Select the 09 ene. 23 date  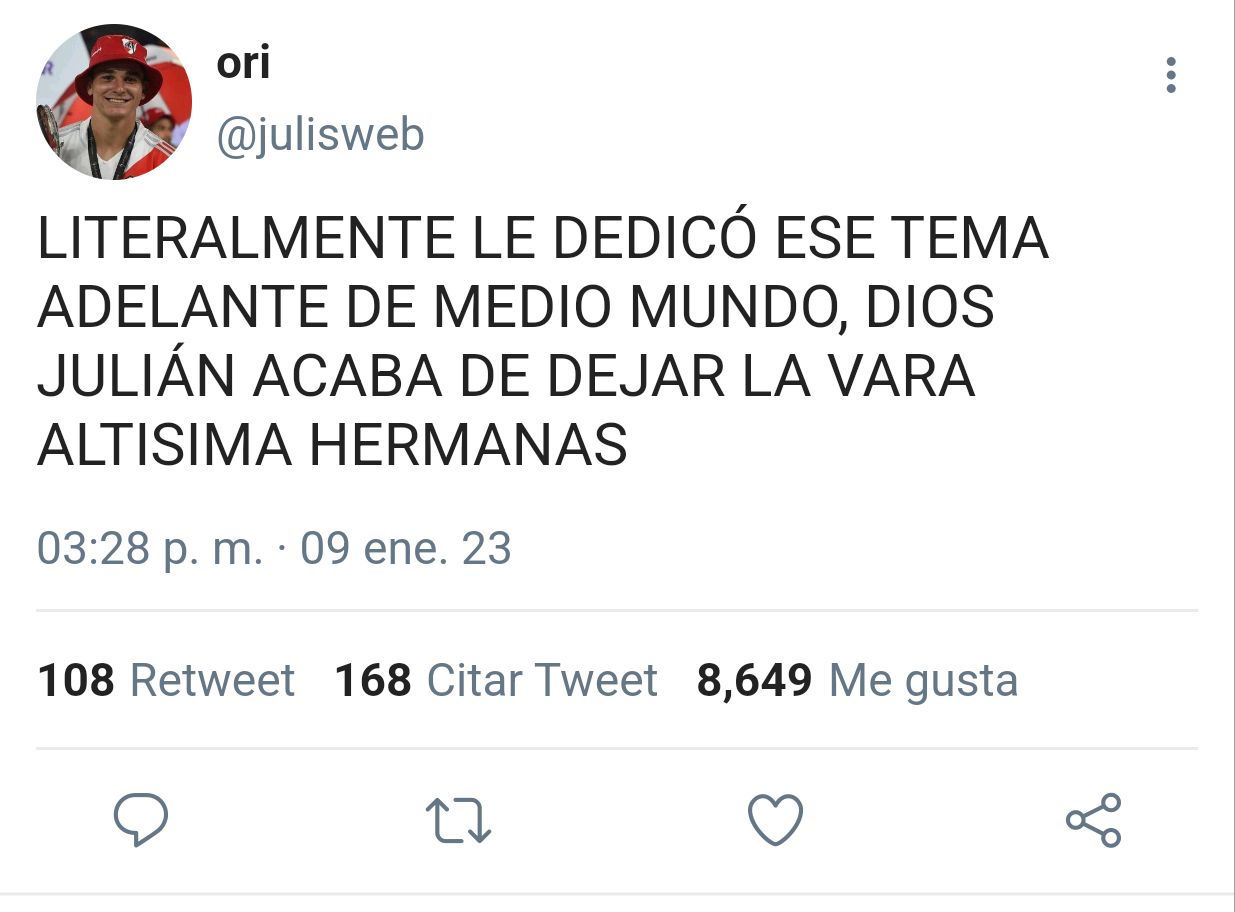tap(406, 548)
